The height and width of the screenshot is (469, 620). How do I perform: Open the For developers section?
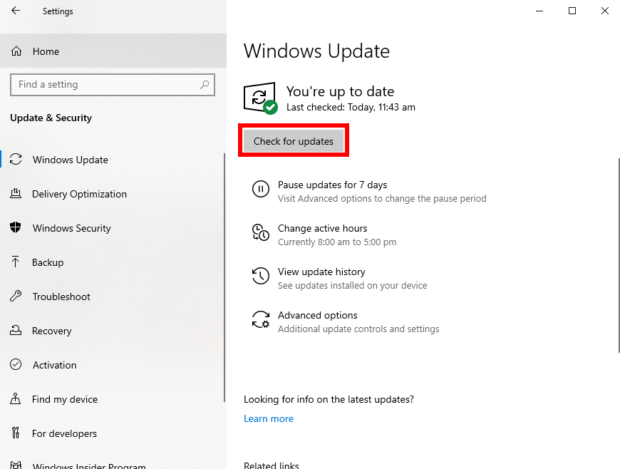(64, 433)
